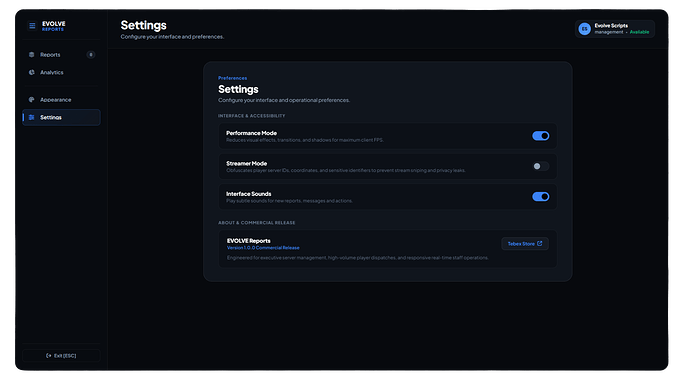Screen dimensions: 690x388
Task: Open the Tebex Store button
Action: pos(525,244)
